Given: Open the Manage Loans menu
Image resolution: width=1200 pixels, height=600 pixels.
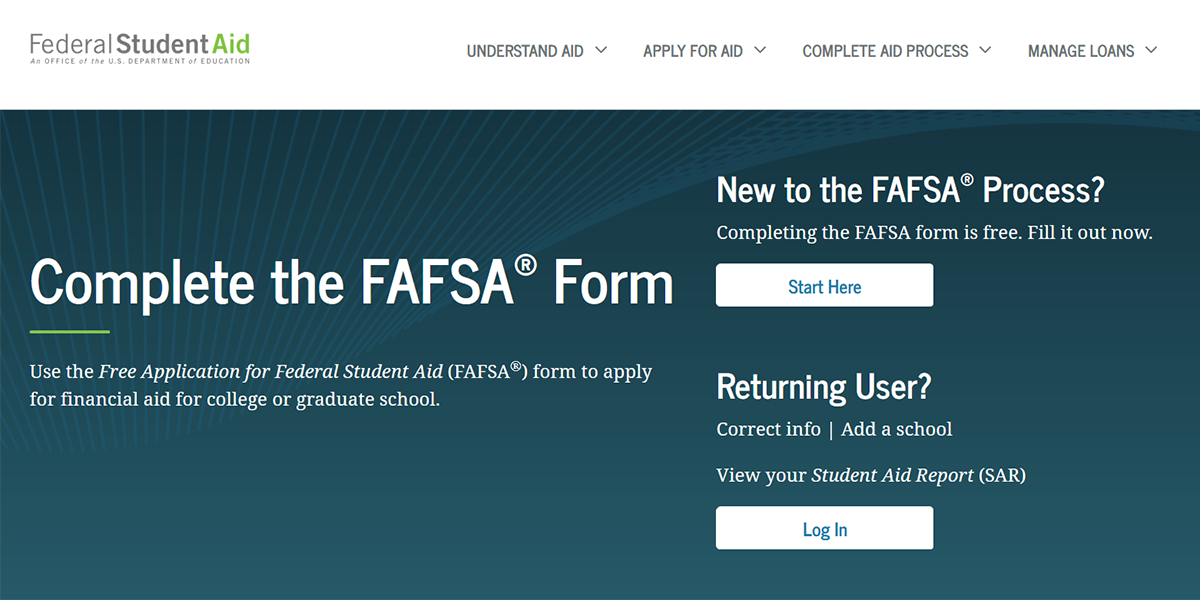Looking at the screenshot, I should pos(1081,51).
